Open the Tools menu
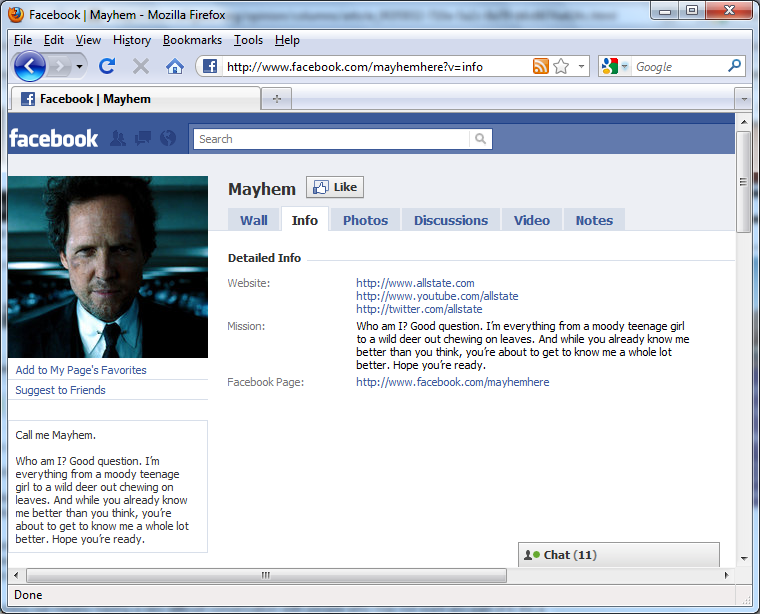This screenshot has height=614, width=760. coord(248,40)
